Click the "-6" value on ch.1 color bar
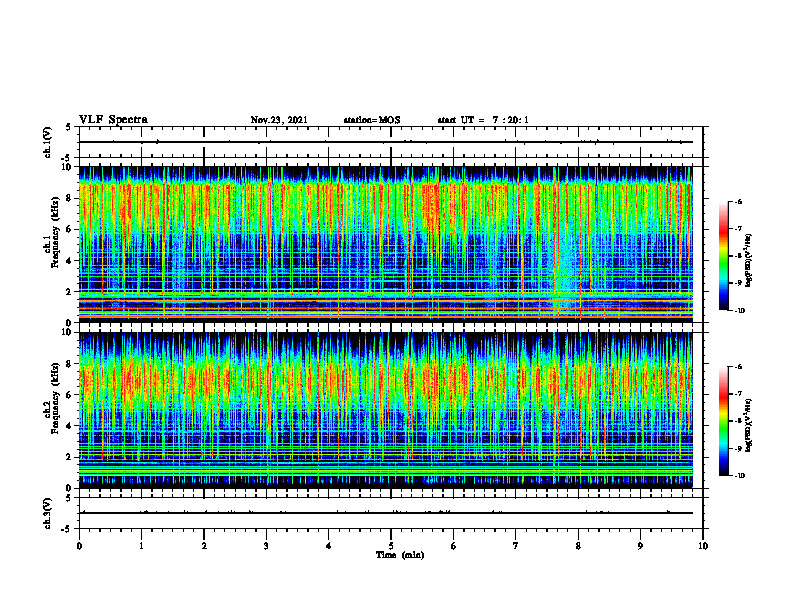The image size is (792, 612). click(739, 201)
